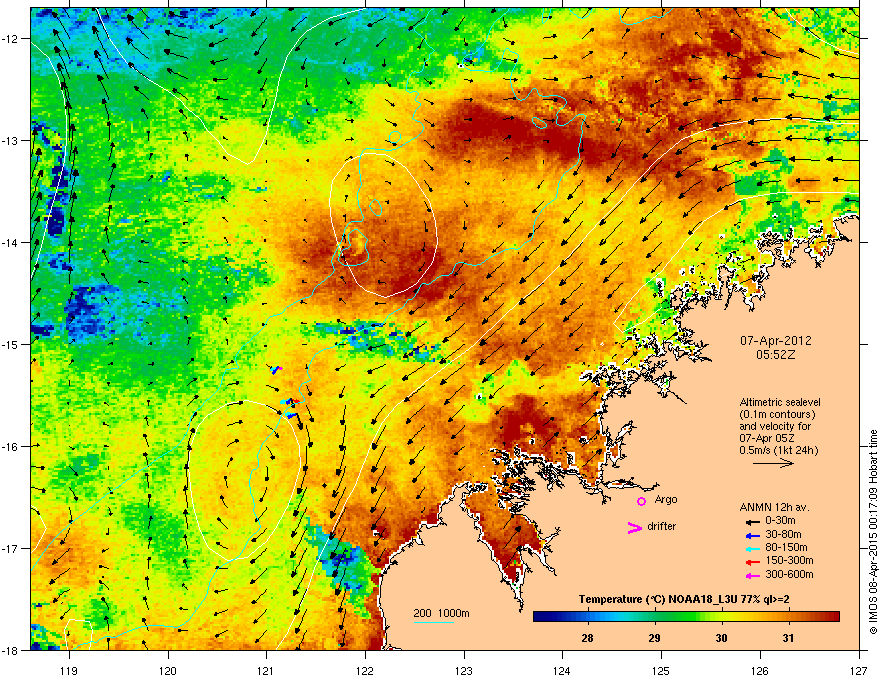
Task: Click the latitude axis label -15
Action: click(x=10, y=344)
